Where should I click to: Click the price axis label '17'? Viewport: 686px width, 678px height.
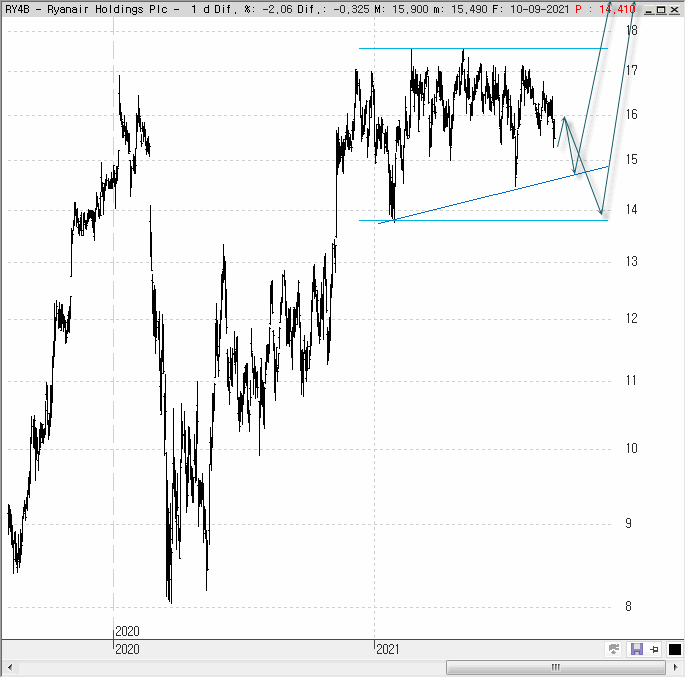631,70
